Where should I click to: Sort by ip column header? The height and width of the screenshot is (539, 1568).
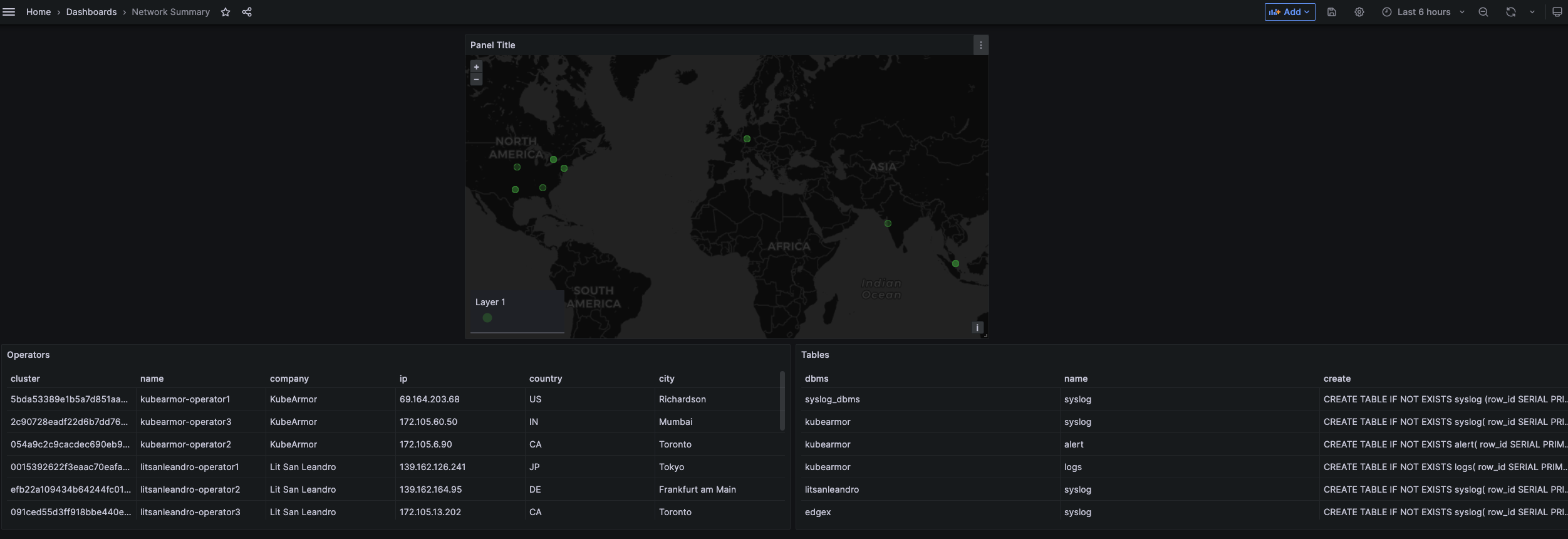click(403, 379)
